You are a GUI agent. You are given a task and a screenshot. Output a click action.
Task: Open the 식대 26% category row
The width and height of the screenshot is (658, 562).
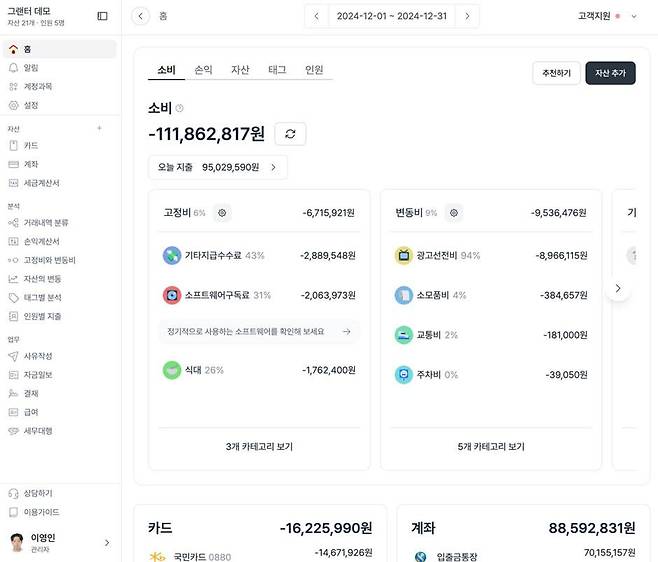[259, 370]
